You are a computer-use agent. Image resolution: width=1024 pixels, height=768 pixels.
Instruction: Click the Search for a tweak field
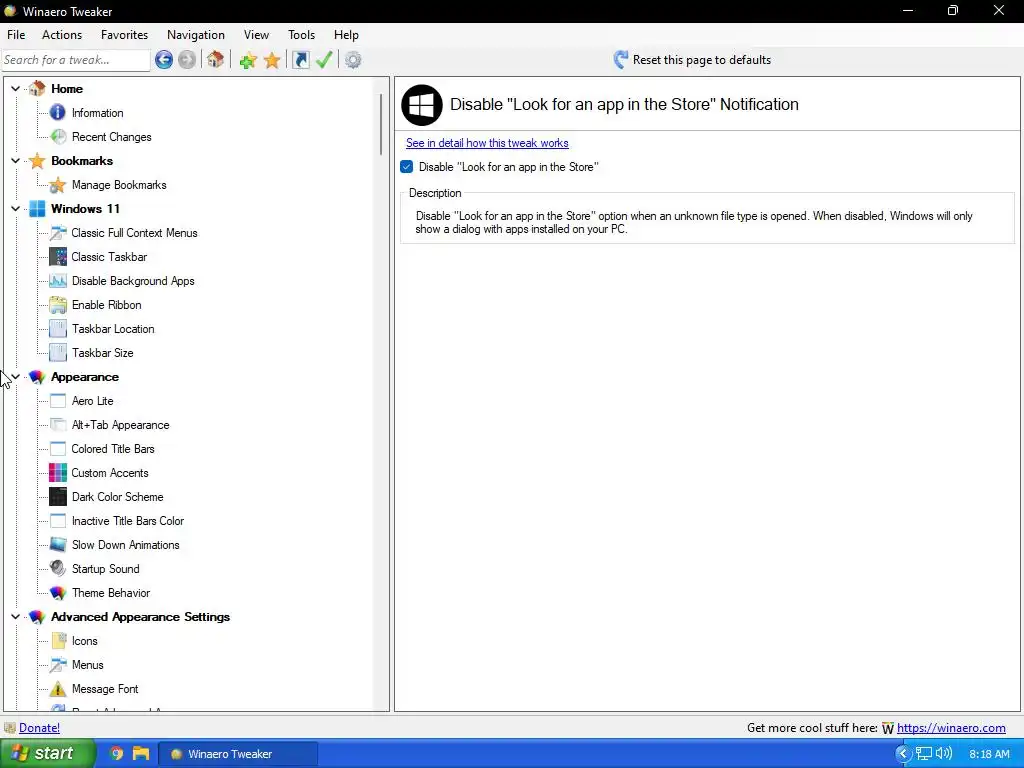76,60
